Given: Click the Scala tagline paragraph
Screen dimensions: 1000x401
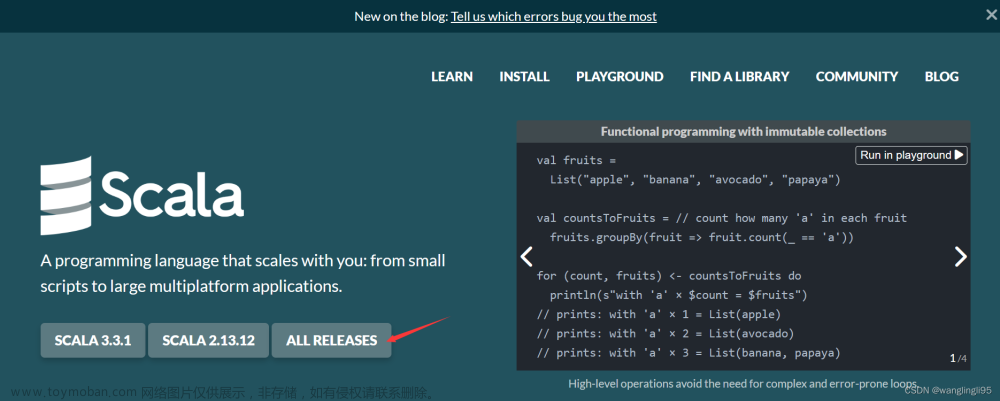Looking at the screenshot, I should pyautogui.click(x=243, y=273).
